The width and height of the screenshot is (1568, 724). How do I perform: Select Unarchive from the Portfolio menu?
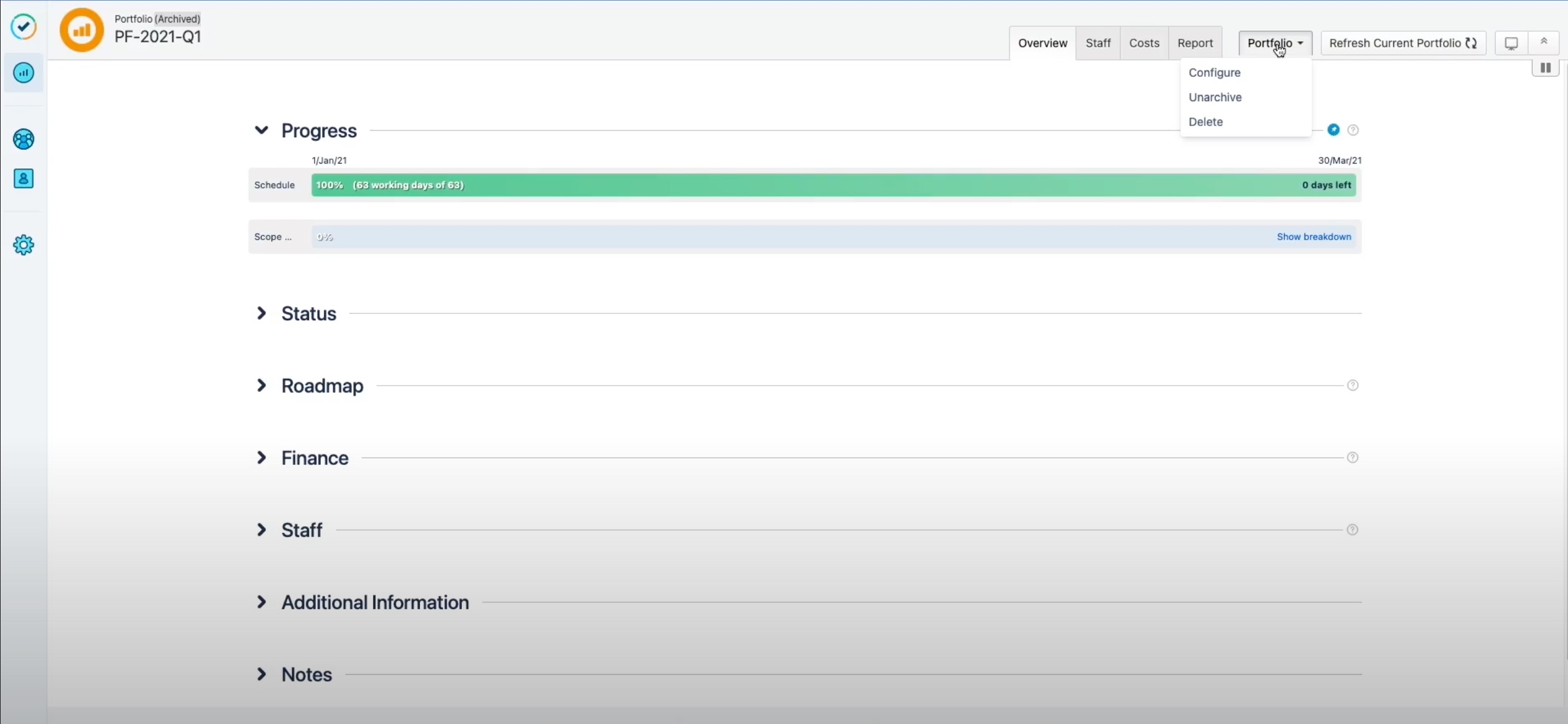[x=1215, y=97]
